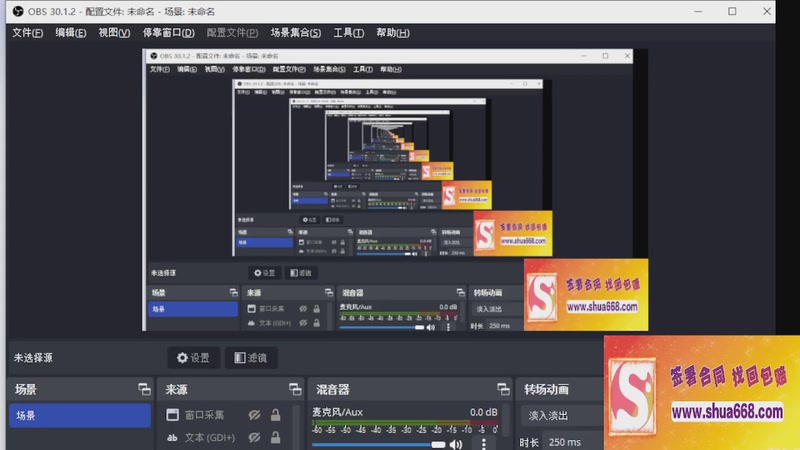The image size is (800, 450).
Task: Open the 视图(V) menu
Action: pos(114,33)
